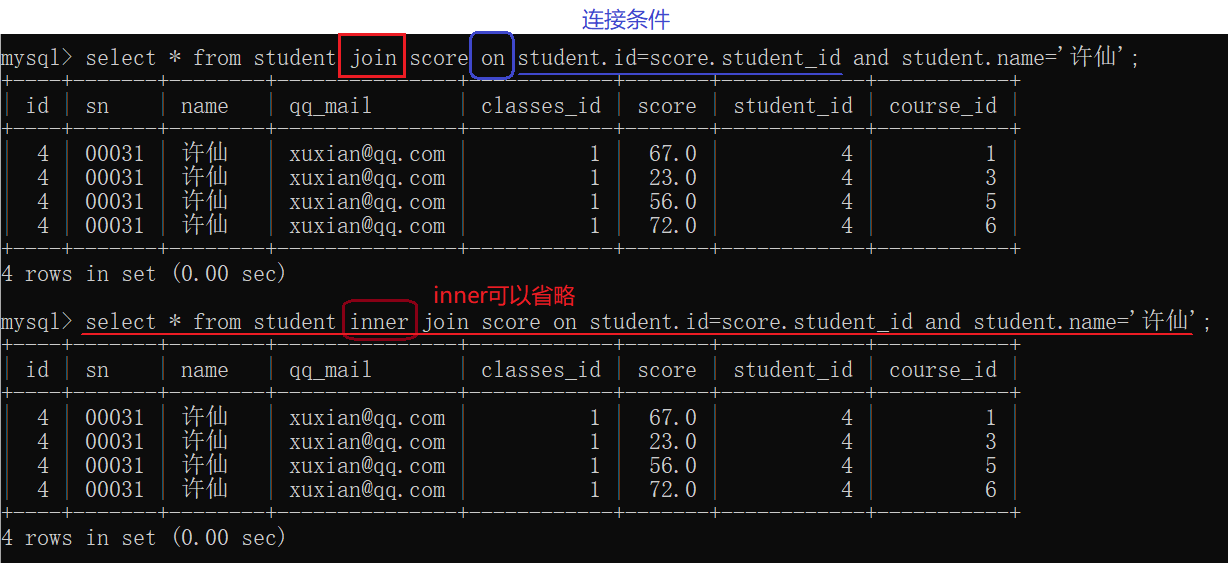1228x570 pixels.
Task: Click name 许仙 in the 23.0 row, first result
Action: tap(205, 177)
